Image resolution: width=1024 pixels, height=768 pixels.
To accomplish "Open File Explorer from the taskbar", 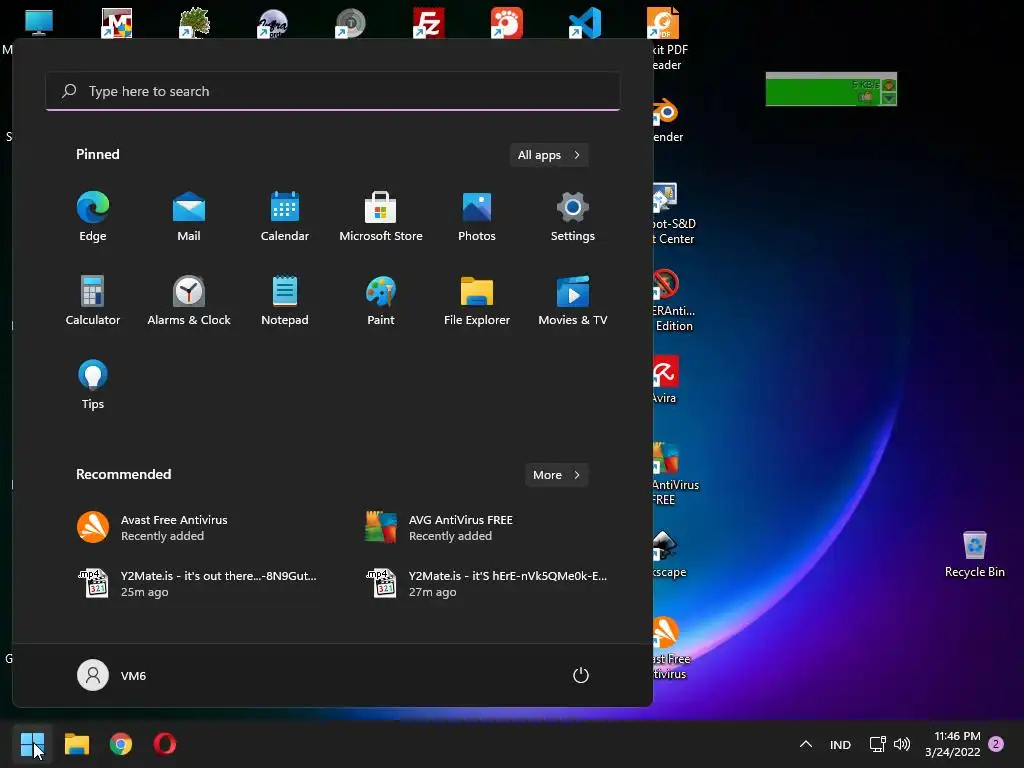I will coord(76,744).
